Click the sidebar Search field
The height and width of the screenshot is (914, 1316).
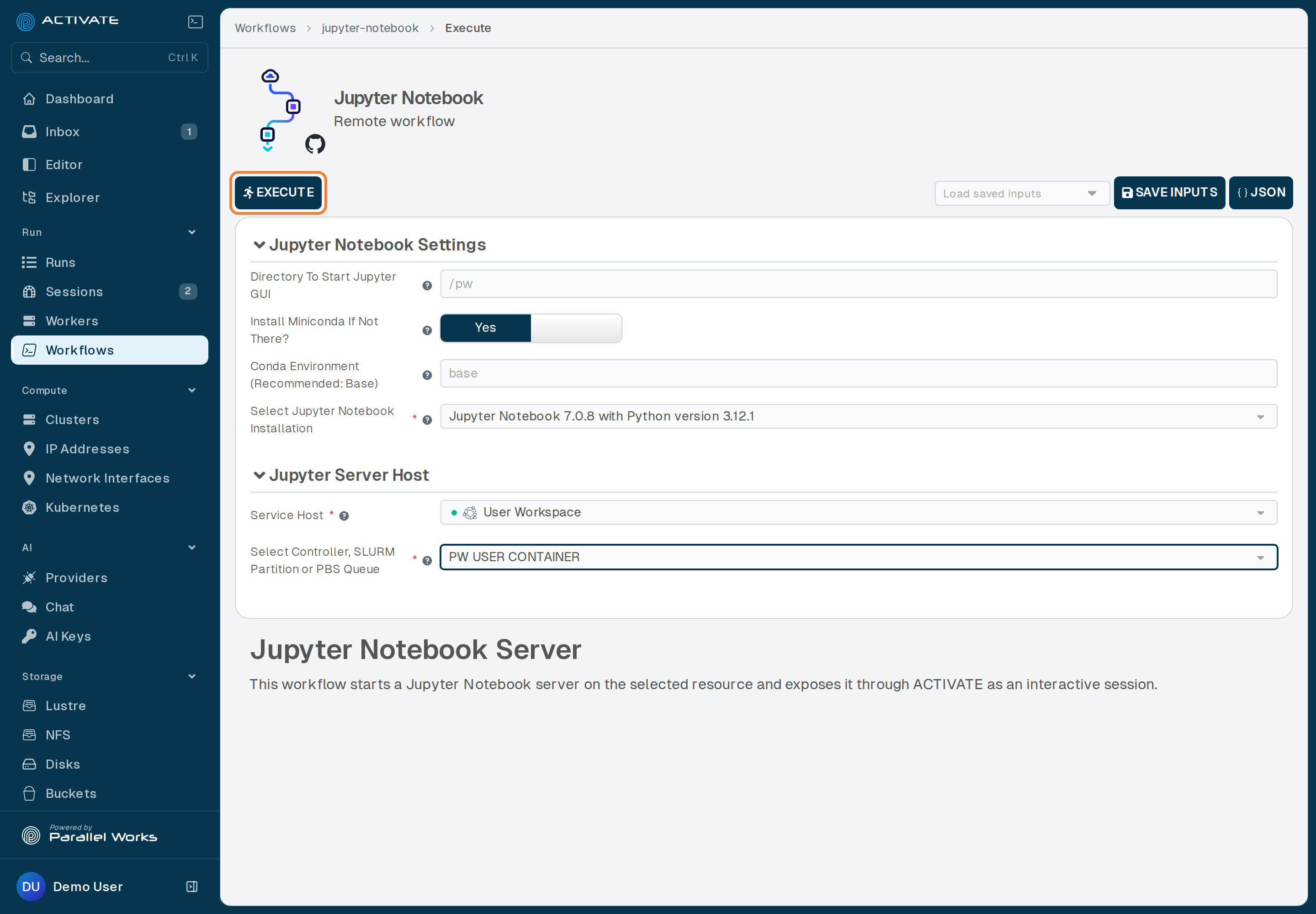[109, 58]
